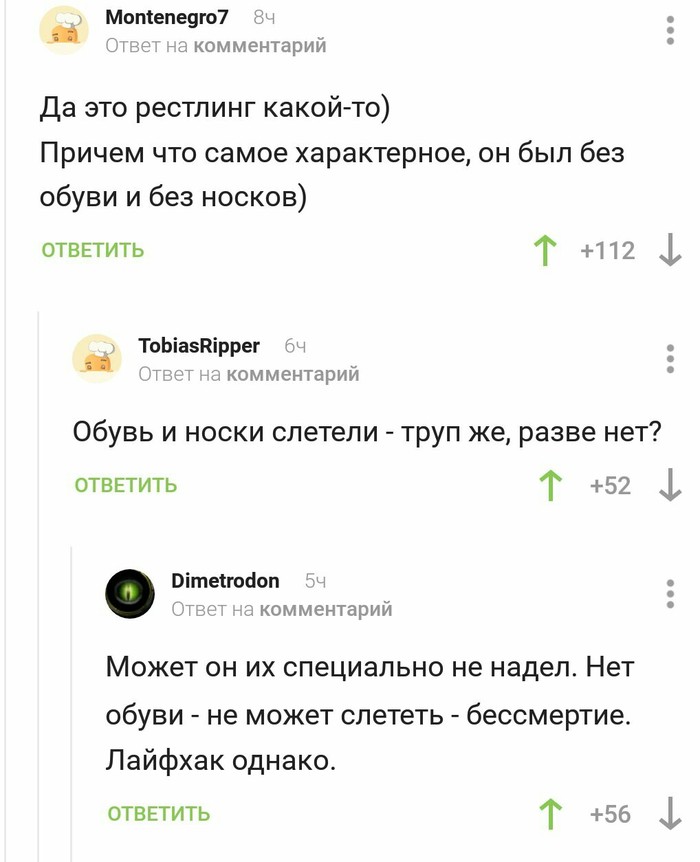Click ОТВЕТИТЬ under Montenegro7's comment
The image size is (700, 862).
point(93,250)
